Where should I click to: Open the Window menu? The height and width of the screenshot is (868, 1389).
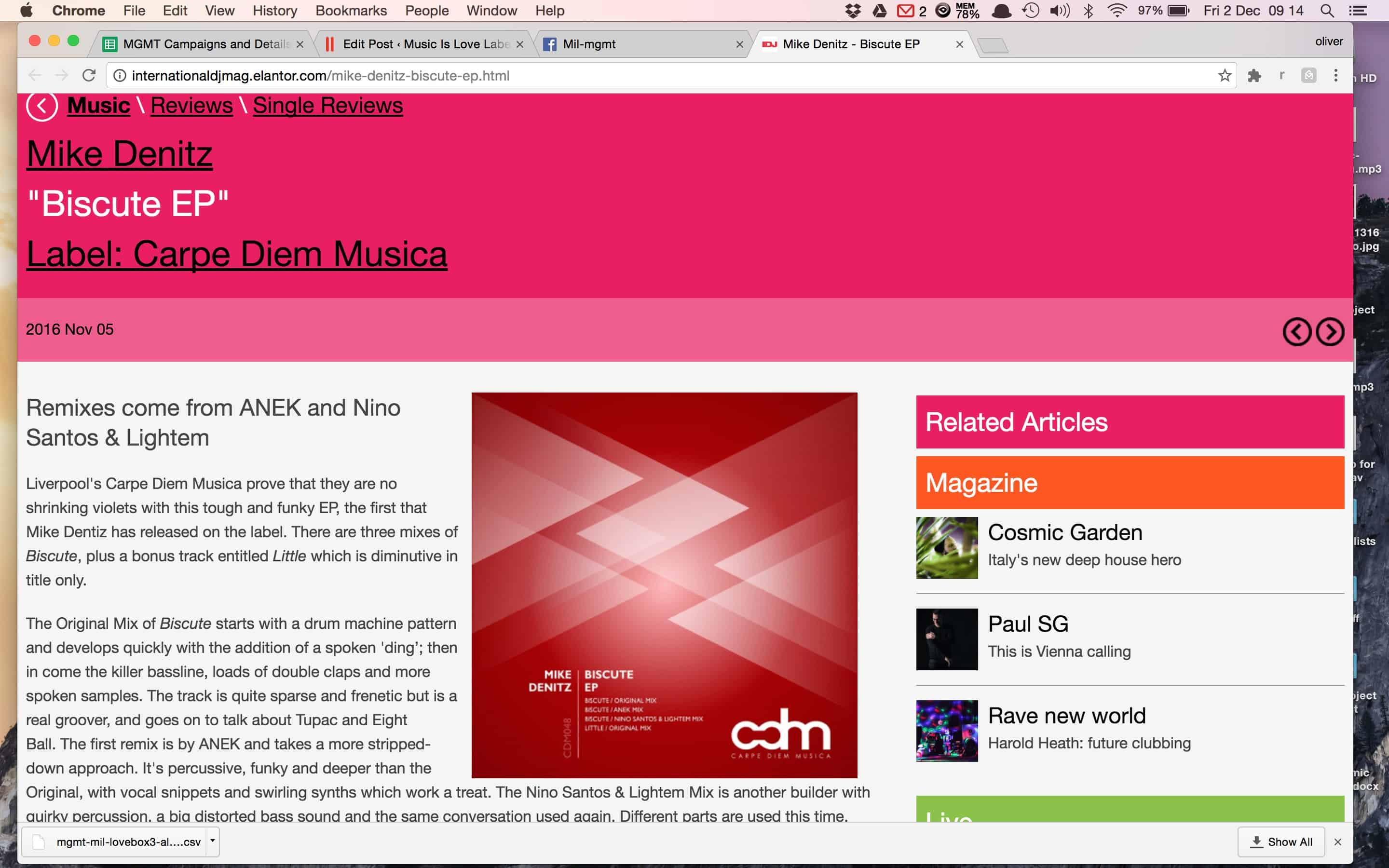click(491, 10)
